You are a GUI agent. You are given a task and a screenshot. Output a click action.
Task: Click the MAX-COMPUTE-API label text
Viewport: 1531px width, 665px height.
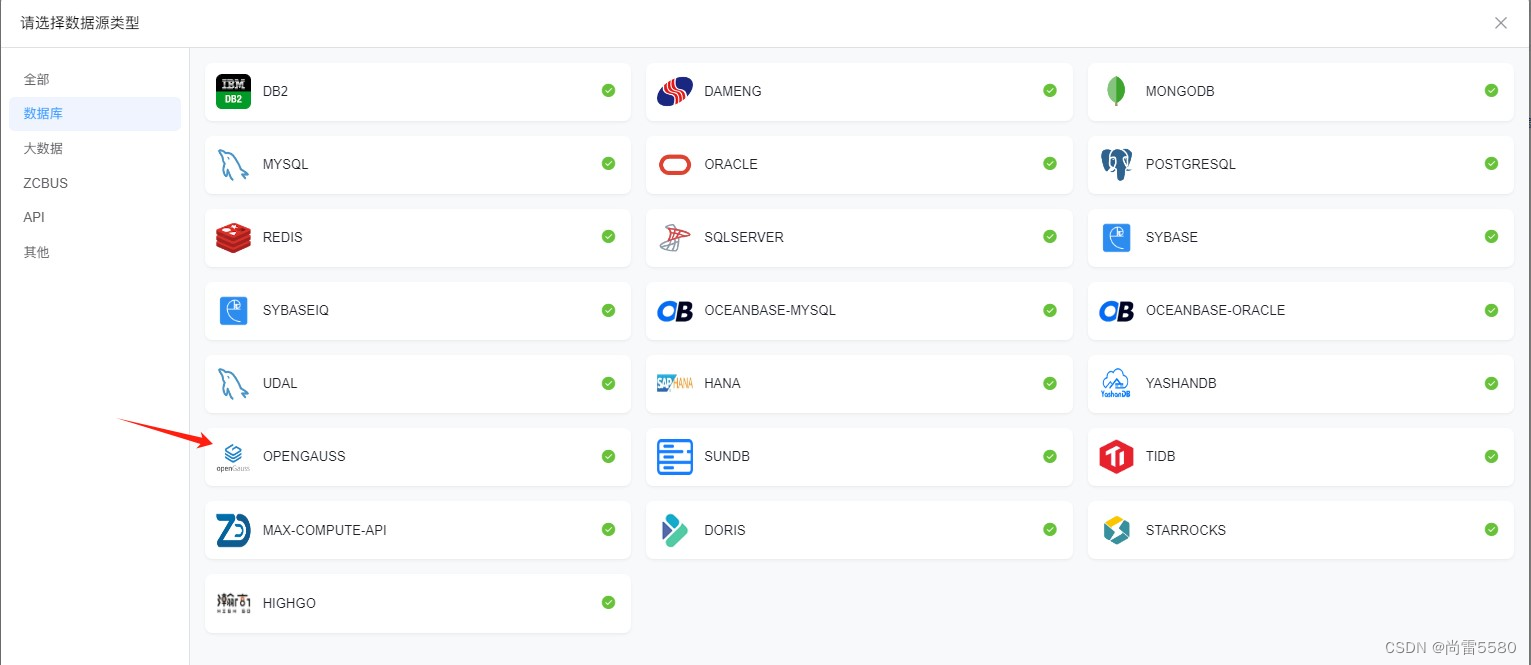click(x=324, y=530)
